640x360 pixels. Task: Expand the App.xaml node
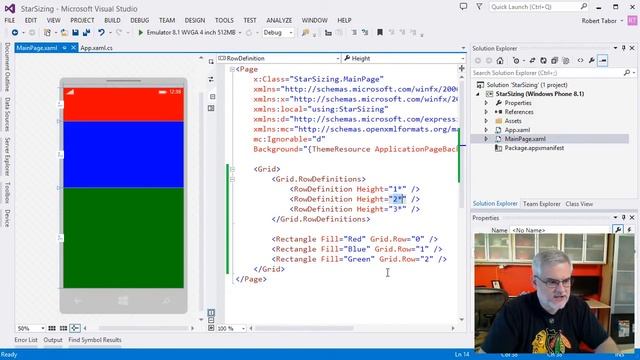tap(486, 130)
